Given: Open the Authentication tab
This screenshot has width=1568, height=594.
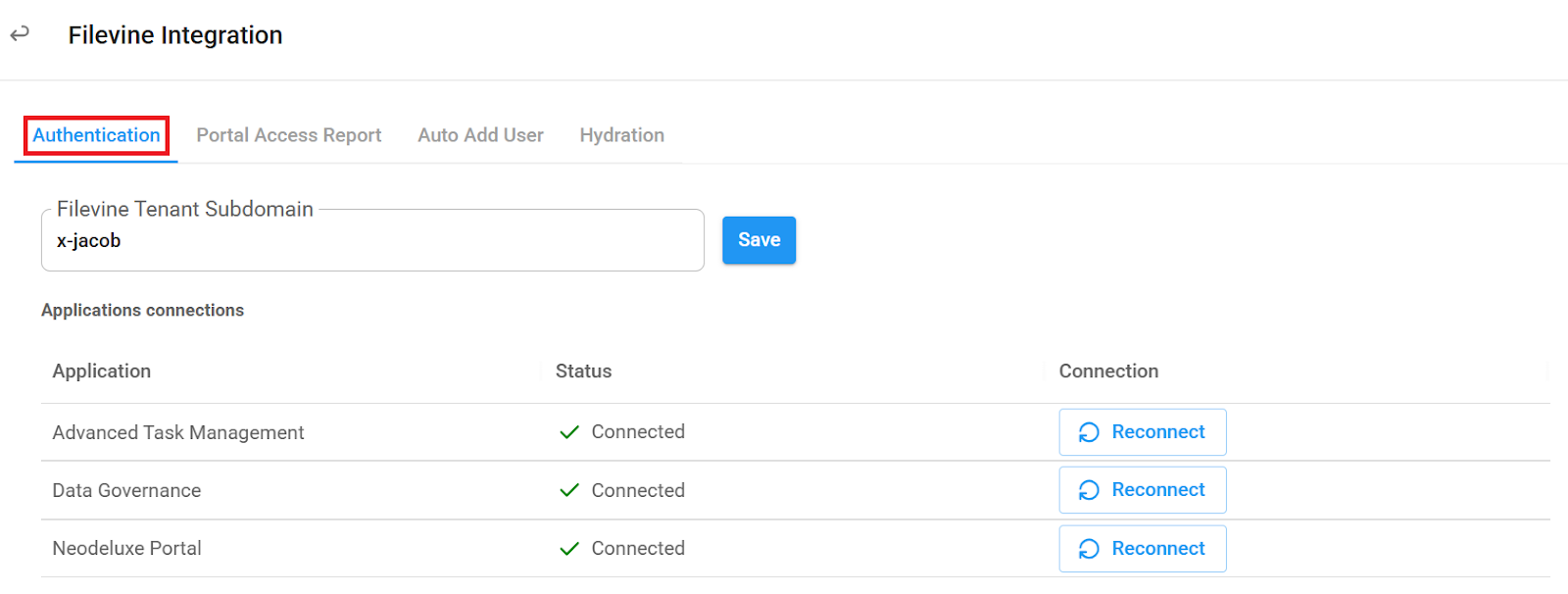Looking at the screenshot, I should (x=96, y=135).
